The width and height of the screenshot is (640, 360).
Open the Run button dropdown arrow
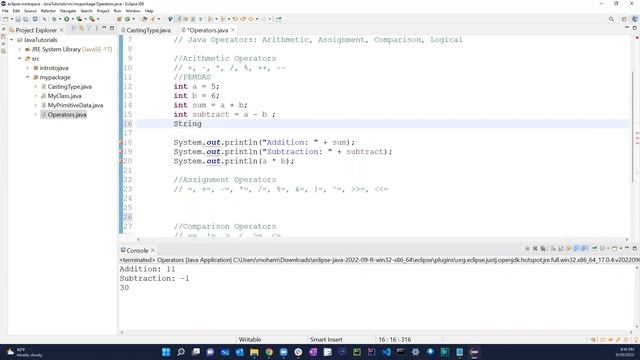(x=73, y=19)
